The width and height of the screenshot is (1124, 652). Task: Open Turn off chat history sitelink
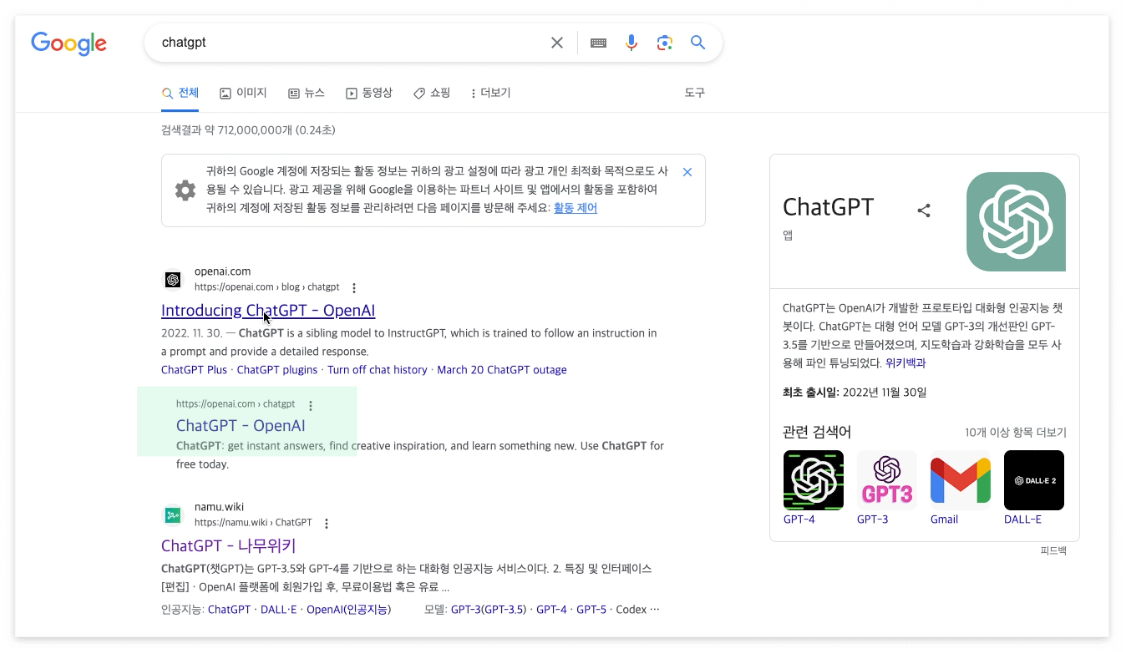(x=377, y=370)
